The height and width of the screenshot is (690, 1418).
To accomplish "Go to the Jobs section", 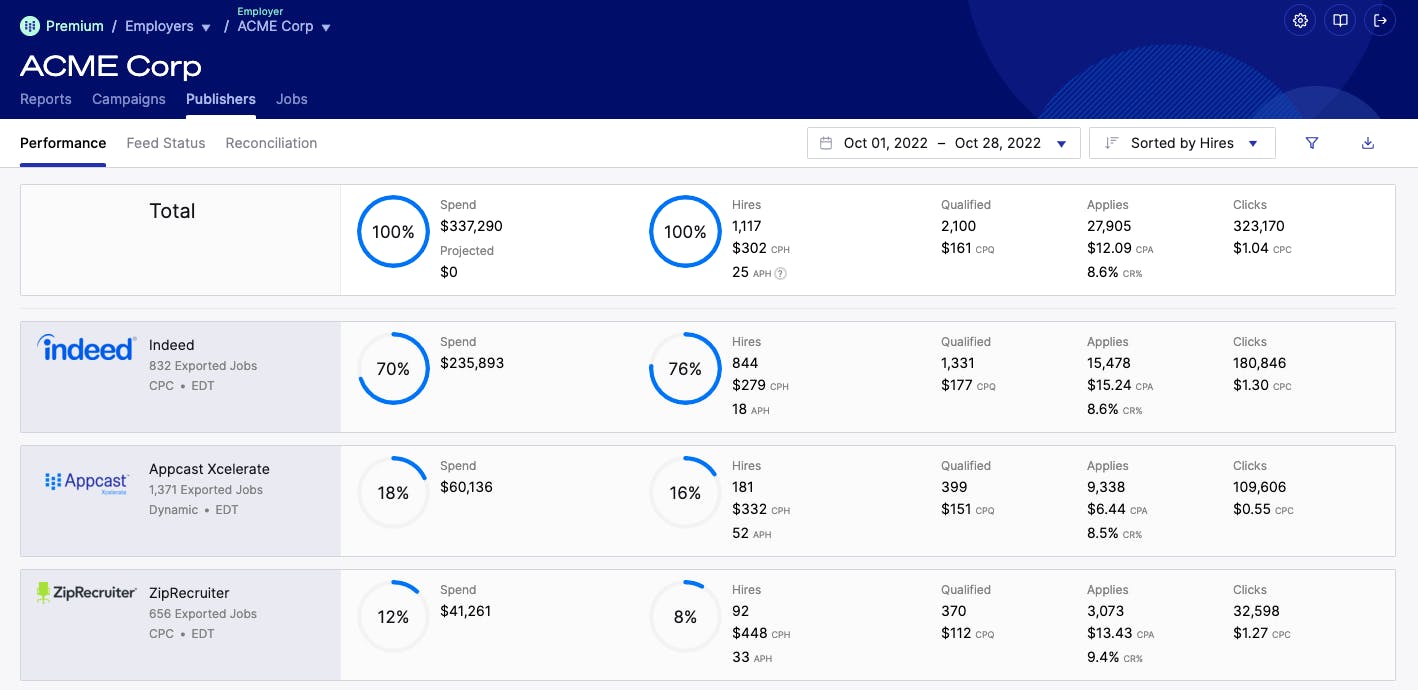I will [x=291, y=99].
